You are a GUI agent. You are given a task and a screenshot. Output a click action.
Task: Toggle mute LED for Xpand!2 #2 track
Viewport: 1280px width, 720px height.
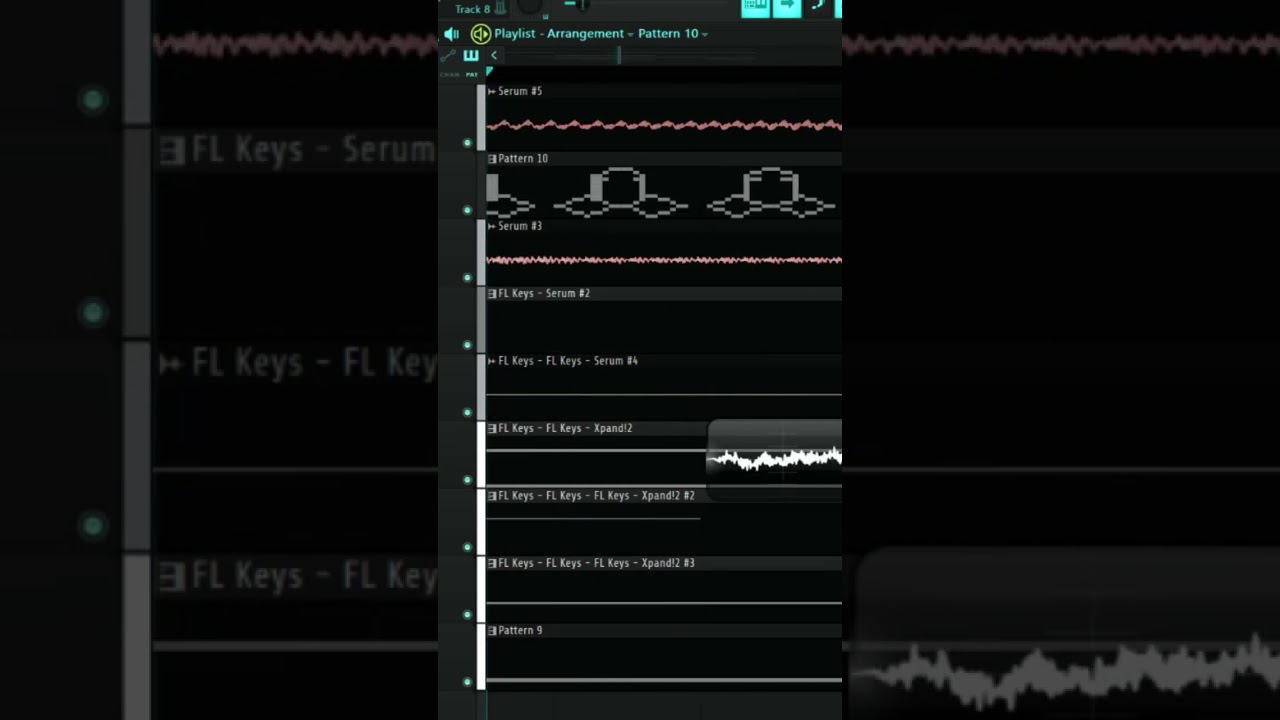(x=467, y=547)
